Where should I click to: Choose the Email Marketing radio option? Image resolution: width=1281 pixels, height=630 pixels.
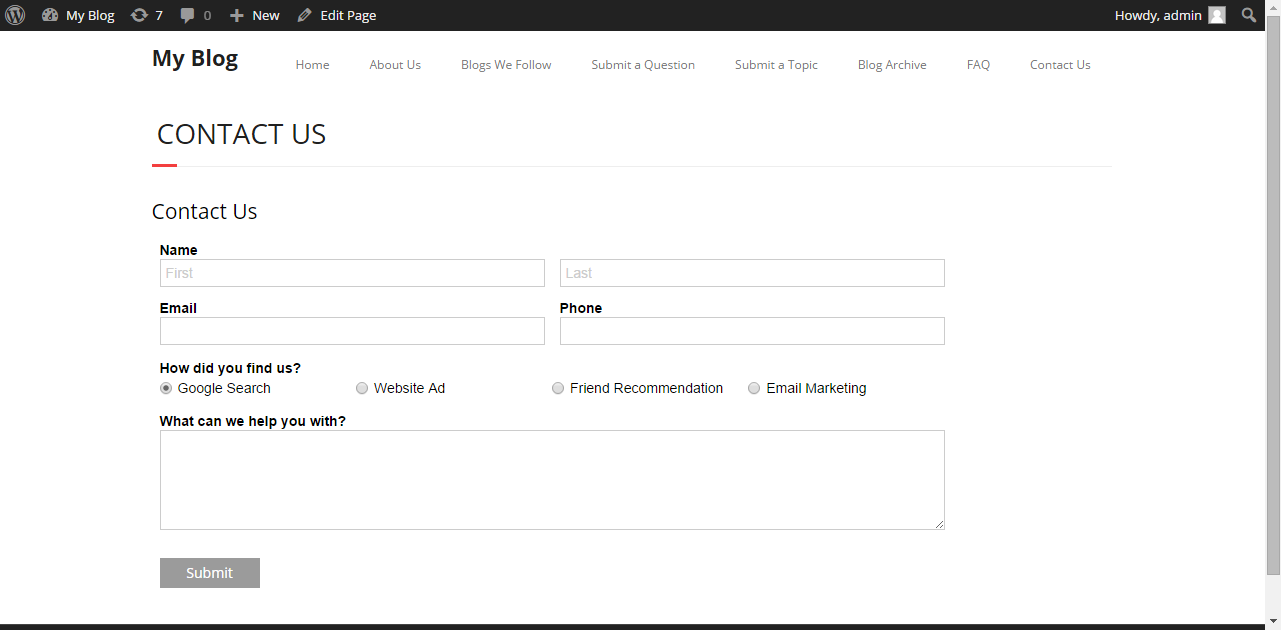click(754, 388)
